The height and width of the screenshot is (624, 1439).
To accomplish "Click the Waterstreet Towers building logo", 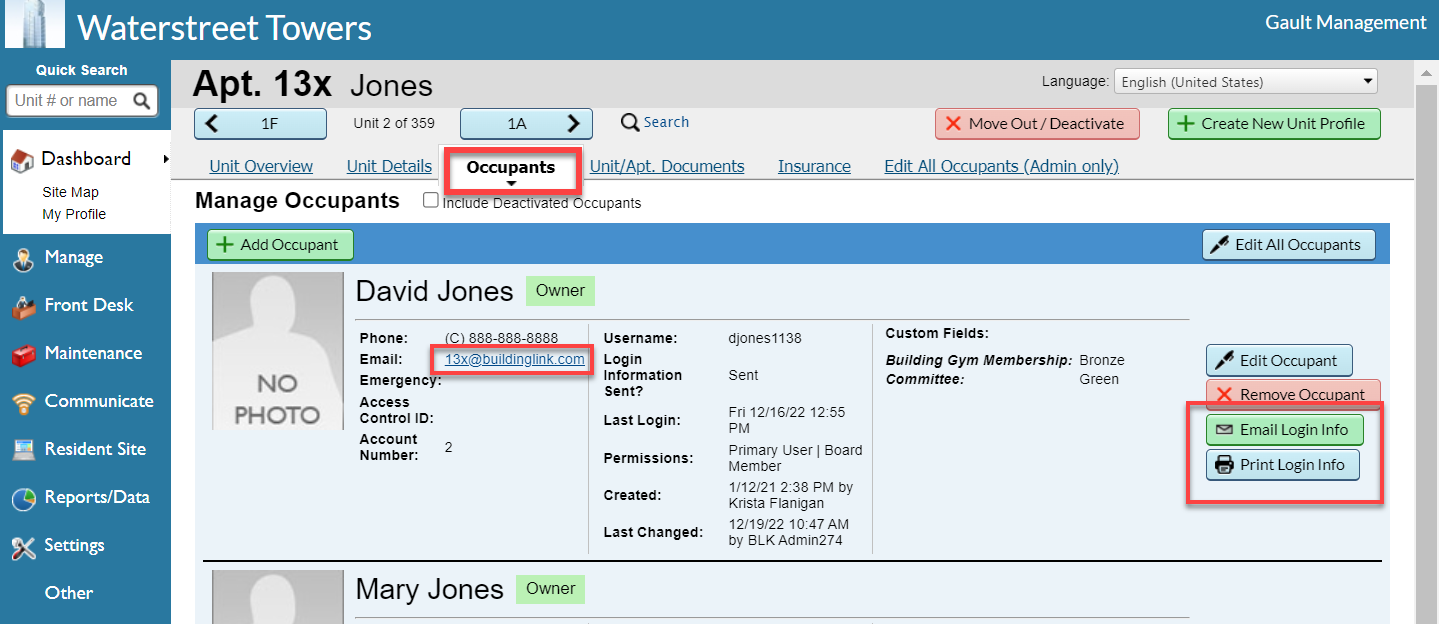I will point(34,24).
